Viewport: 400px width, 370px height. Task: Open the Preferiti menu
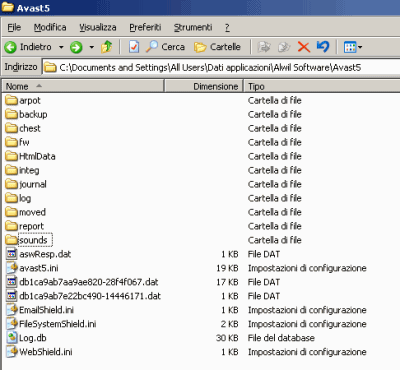point(145,27)
